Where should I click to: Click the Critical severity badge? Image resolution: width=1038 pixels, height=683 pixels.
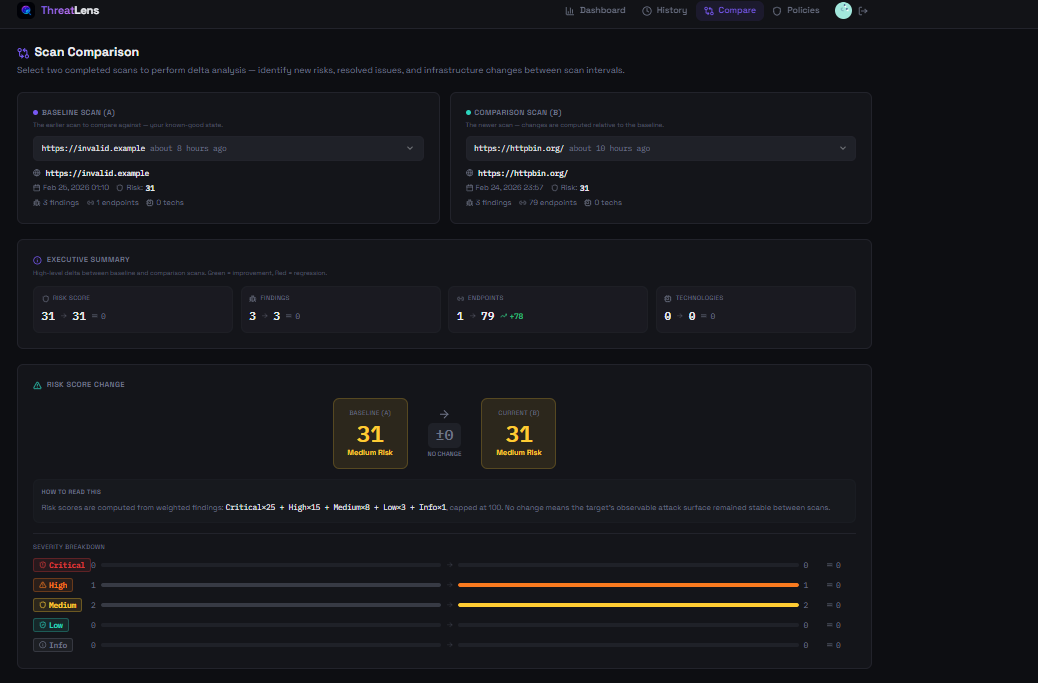click(x=62, y=565)
